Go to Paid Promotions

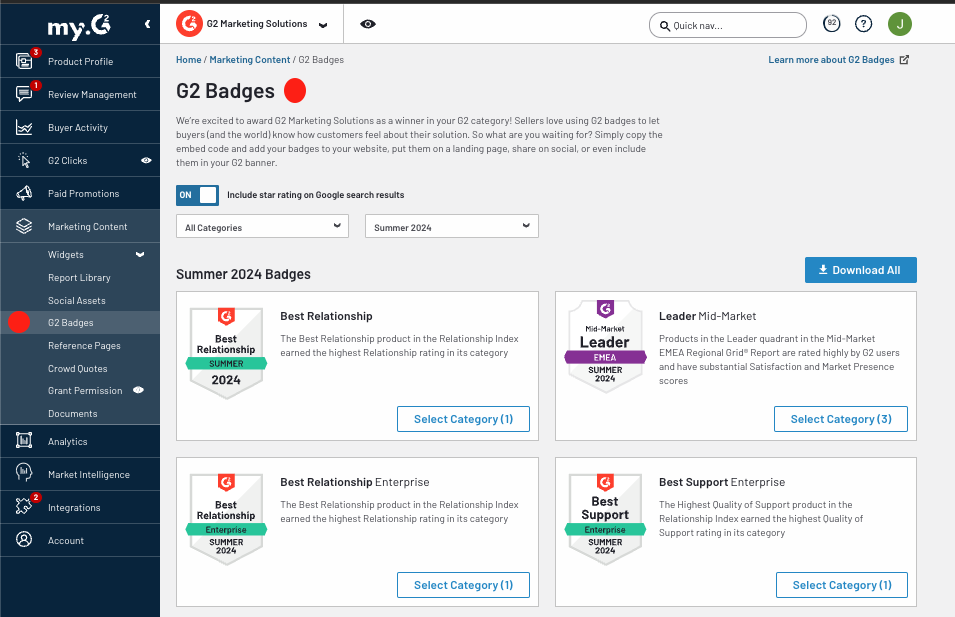point(80,193)
